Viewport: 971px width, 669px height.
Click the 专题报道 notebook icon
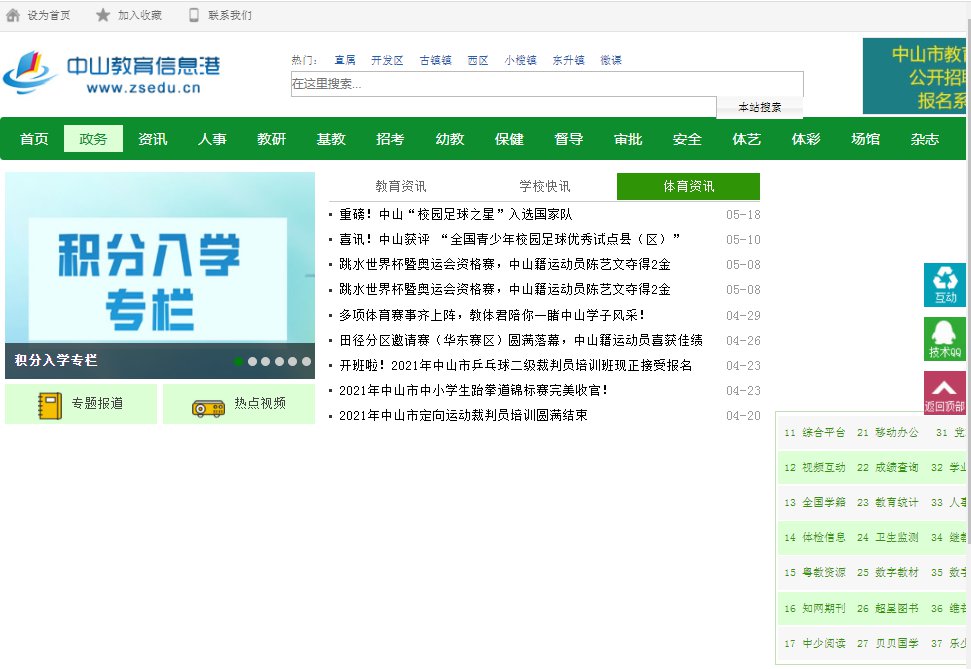[50, 404]
